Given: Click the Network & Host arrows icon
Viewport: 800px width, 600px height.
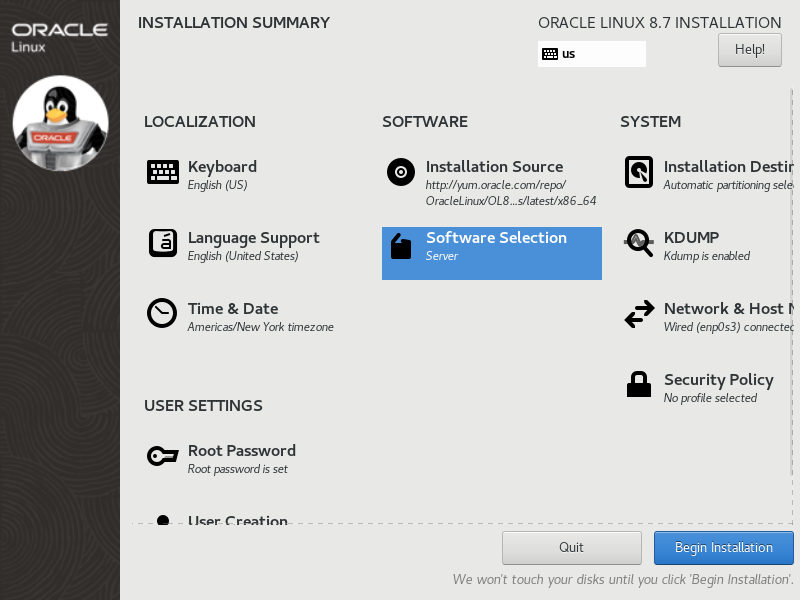Looking at the screenshot, I should click(x=639, y=313).
